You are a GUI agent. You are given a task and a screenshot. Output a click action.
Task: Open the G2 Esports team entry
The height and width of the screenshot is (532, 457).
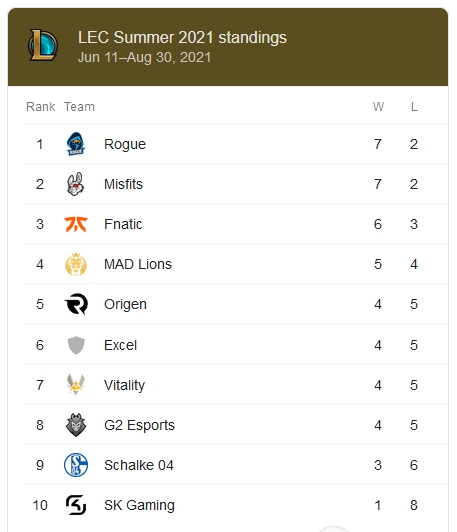(139, 425)
